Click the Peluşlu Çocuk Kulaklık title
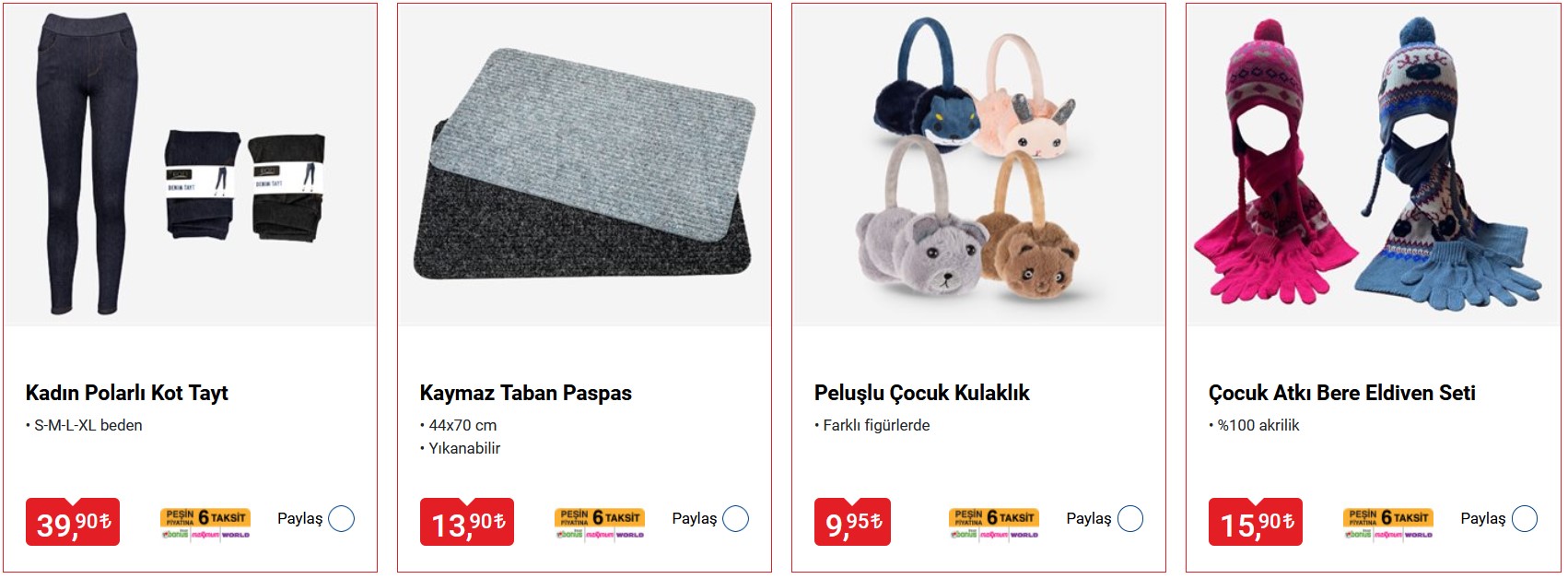The height and width of the screenshot is (579, 1568). point(922,394)
